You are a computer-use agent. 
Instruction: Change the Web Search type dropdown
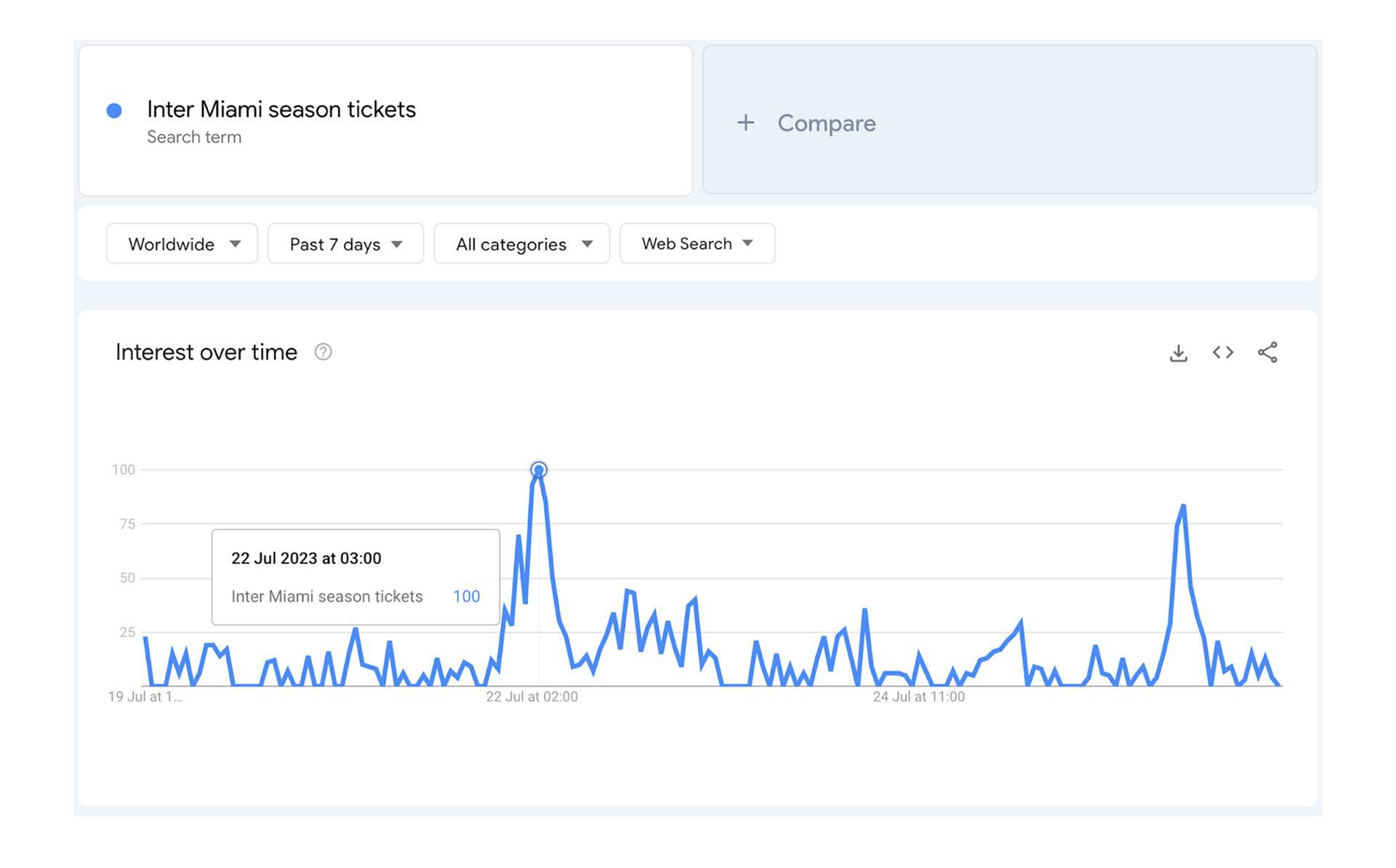(x=697, y=244)
